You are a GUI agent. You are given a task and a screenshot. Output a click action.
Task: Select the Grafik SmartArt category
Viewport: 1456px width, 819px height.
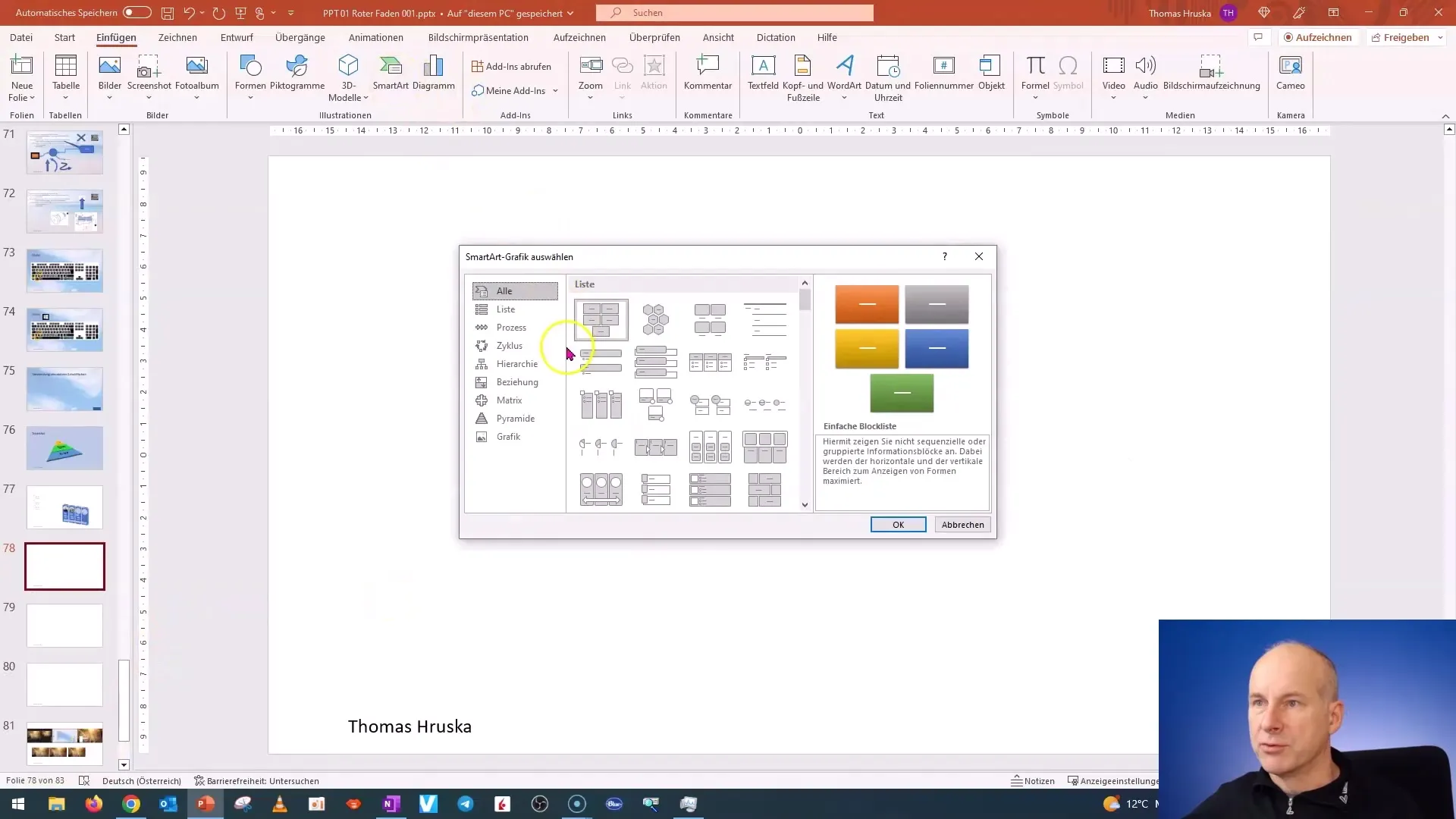click(515, 437)
